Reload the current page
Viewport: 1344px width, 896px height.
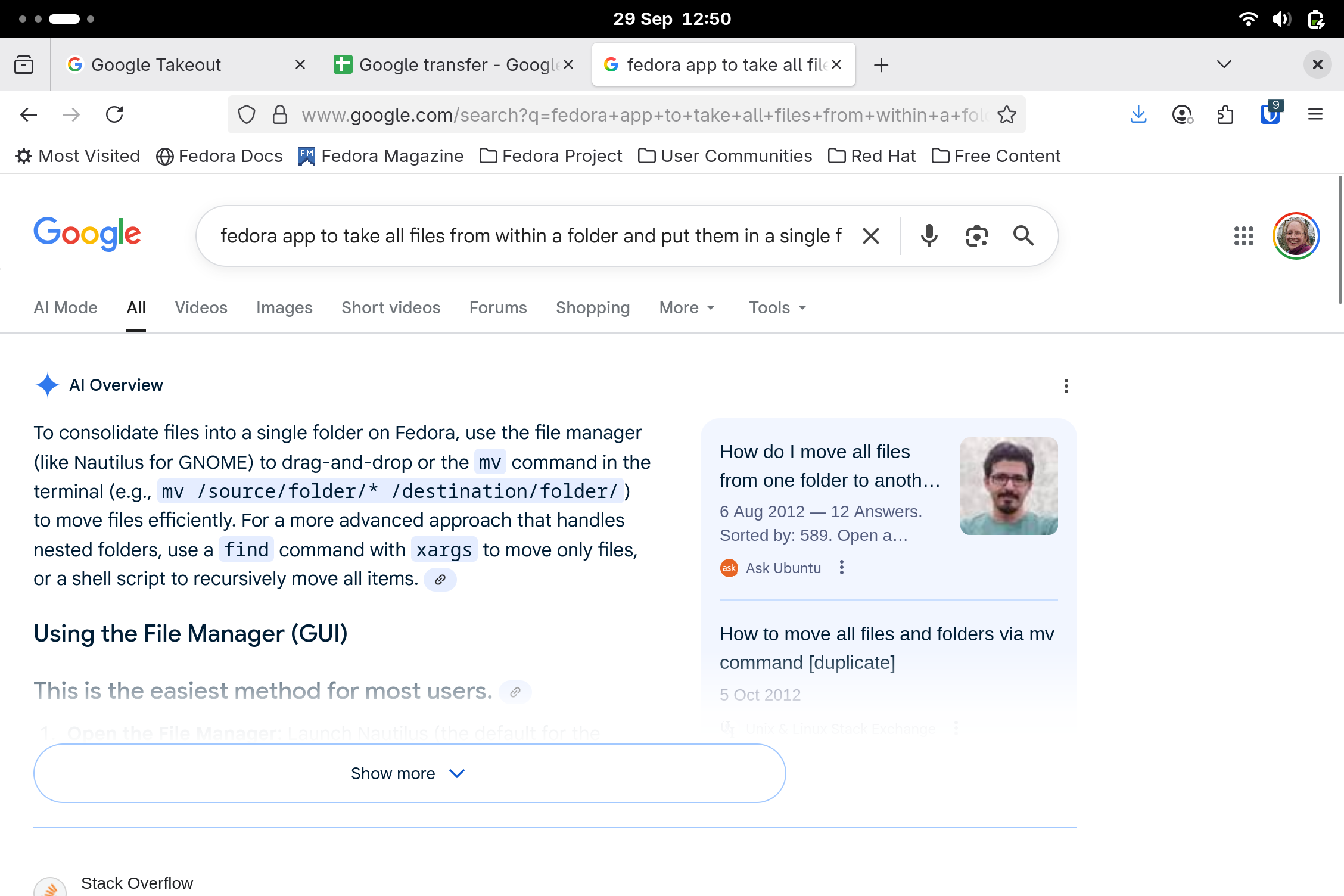click(114, 114)
